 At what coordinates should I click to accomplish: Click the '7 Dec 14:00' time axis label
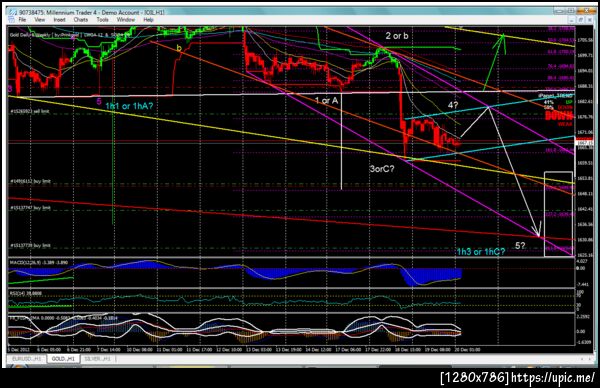pyautogui.click(x=108, y=349)
